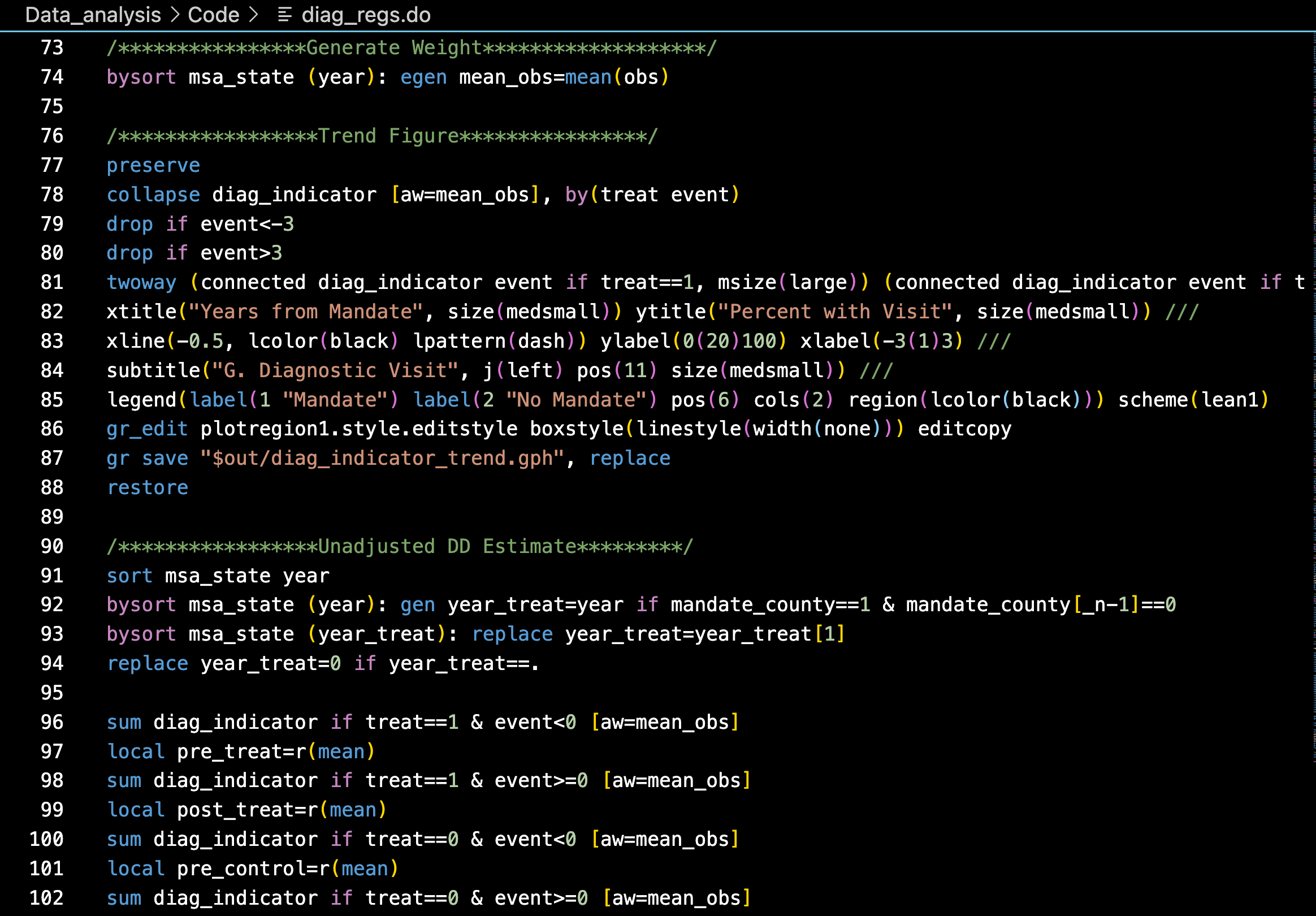Click line number 77 in the gutter
Screen dimensions: 1316x916
[x=52, y=165]
